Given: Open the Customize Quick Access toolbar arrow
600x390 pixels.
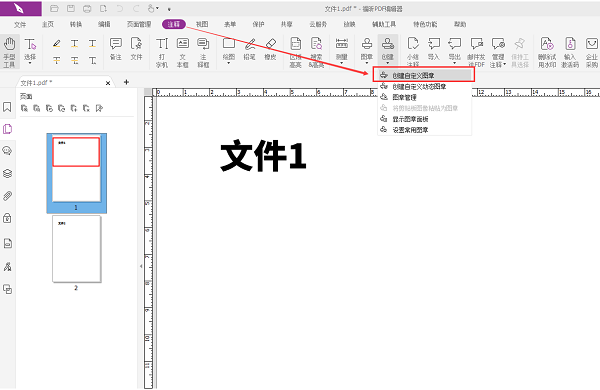Looking at the screenshot, I should [169, 9].
